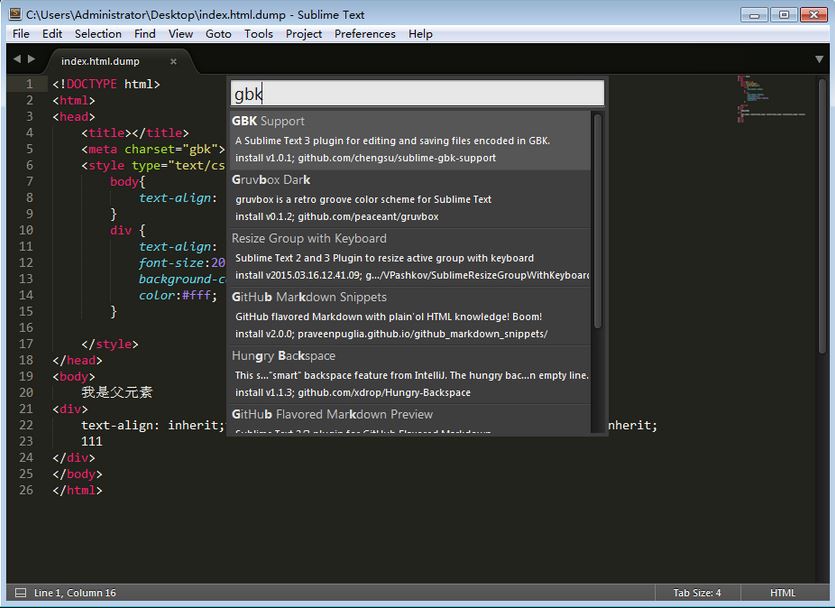Select GitHub Flavored Markdown Preview package

[x=410, y=420]
